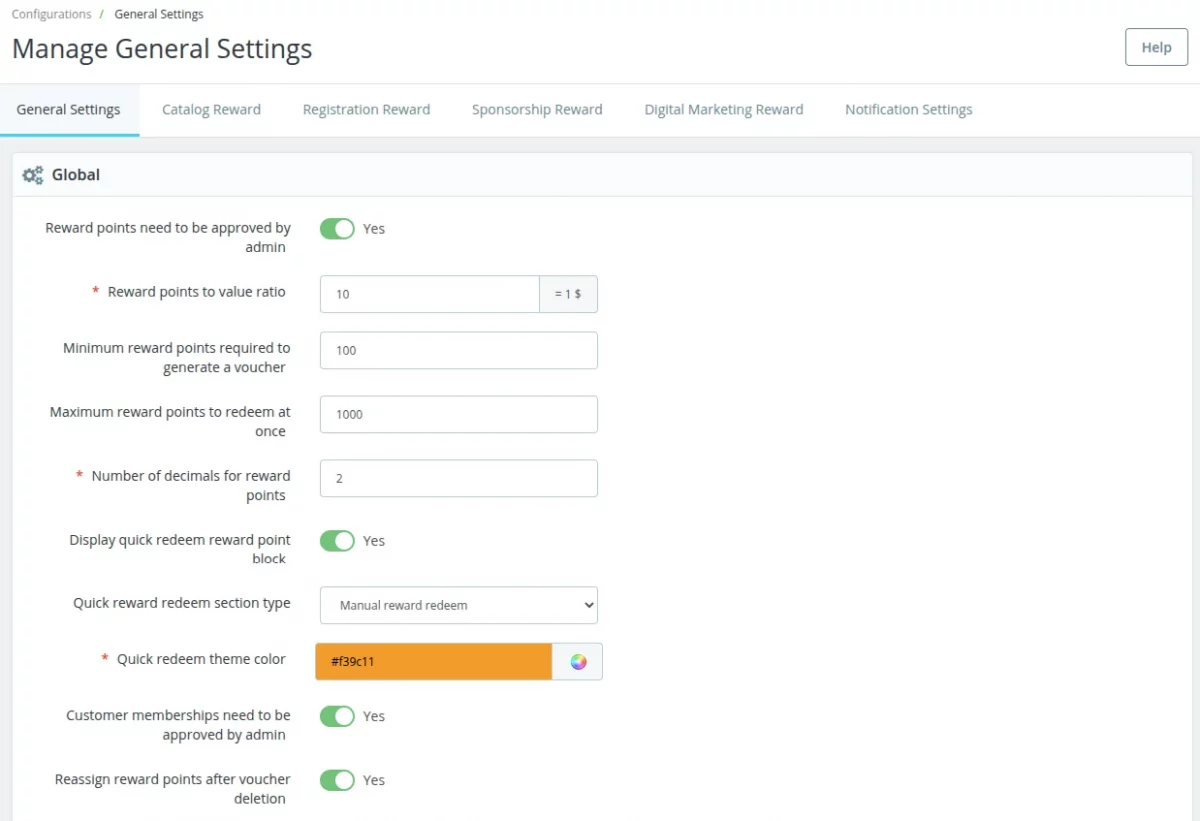Viewport: 1200px width, 821px height.
Task: Click the #f39c11 theme color swatch
Action: 433,661
